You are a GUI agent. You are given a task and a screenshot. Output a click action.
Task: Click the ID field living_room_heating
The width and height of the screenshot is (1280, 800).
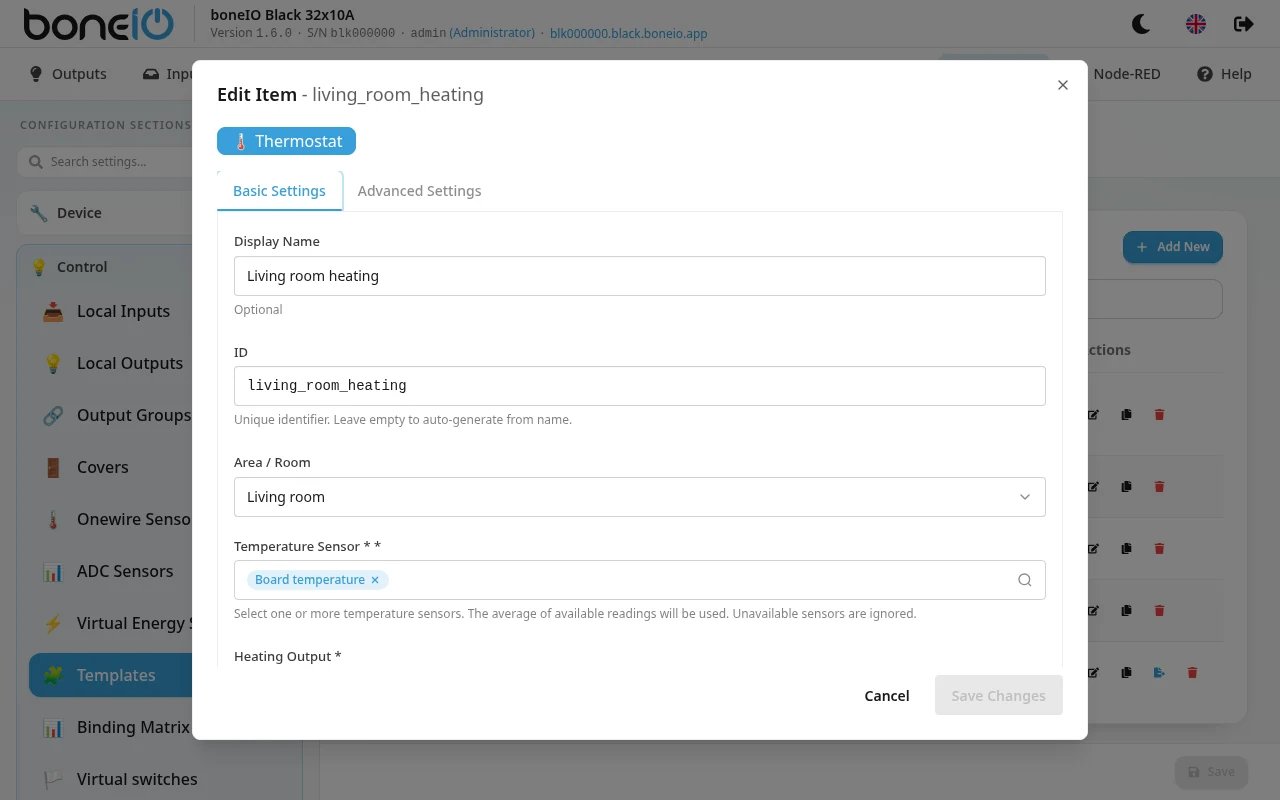tap(640, 386)
